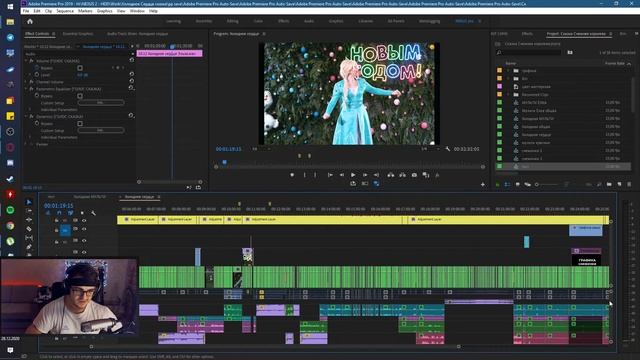Collapse the Parametric Equalizer effect
The image size is (640, 360).
(27, 89)
